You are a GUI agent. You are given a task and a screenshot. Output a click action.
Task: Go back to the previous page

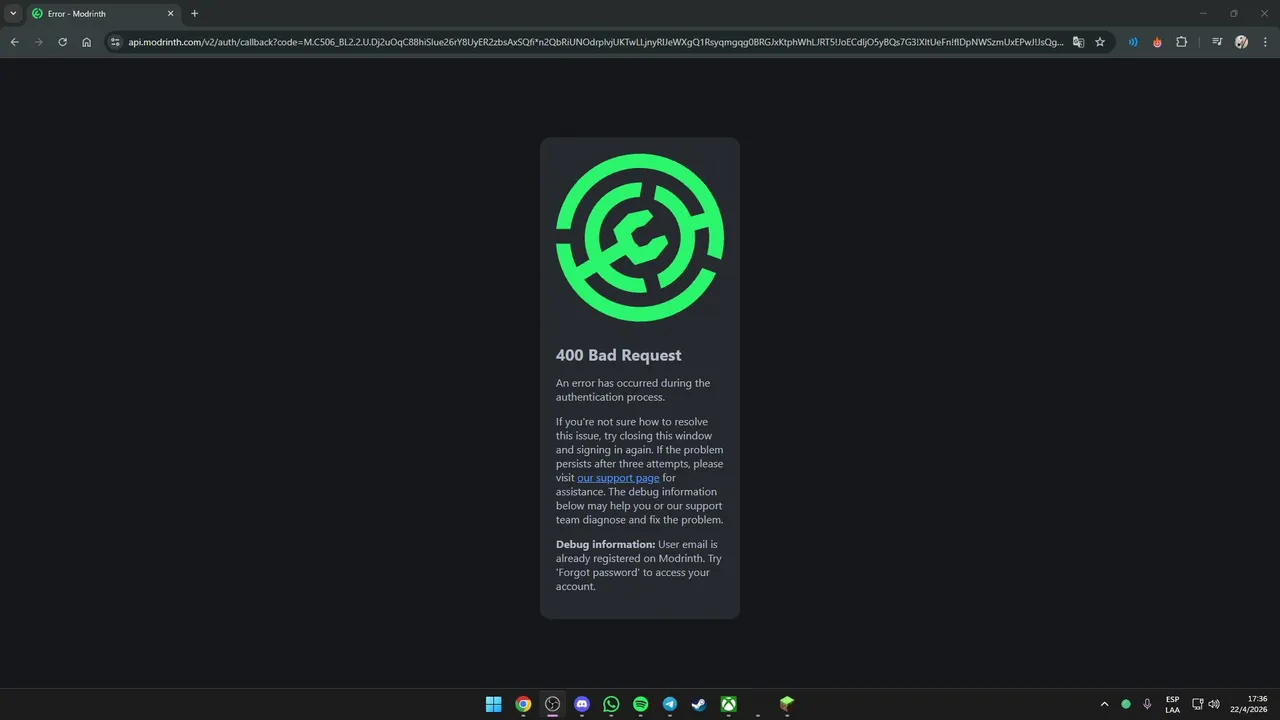click(14, 42)
